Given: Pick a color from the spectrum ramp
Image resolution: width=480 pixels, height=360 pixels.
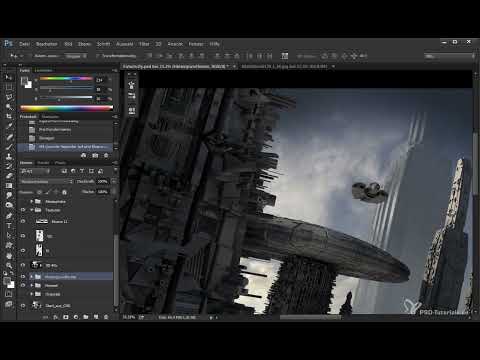Looking at the screenshot, I should click(x=66, y=108).
